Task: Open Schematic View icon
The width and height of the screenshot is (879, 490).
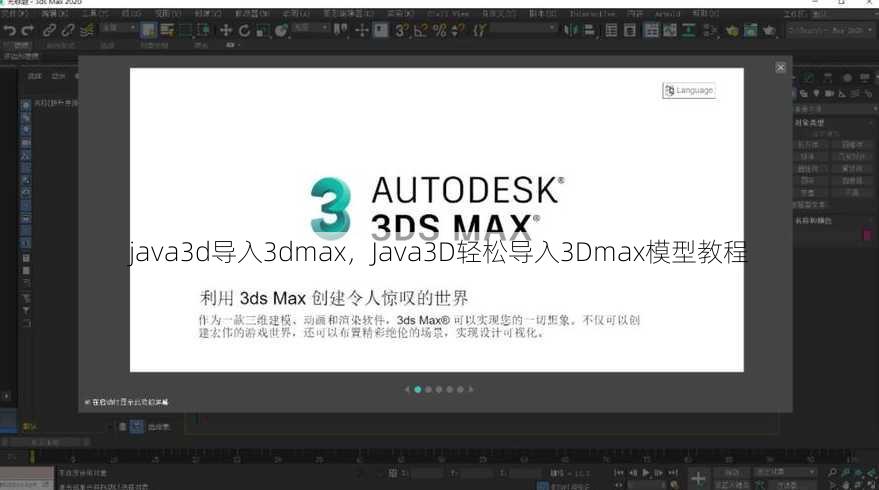Action: [689, 30]
